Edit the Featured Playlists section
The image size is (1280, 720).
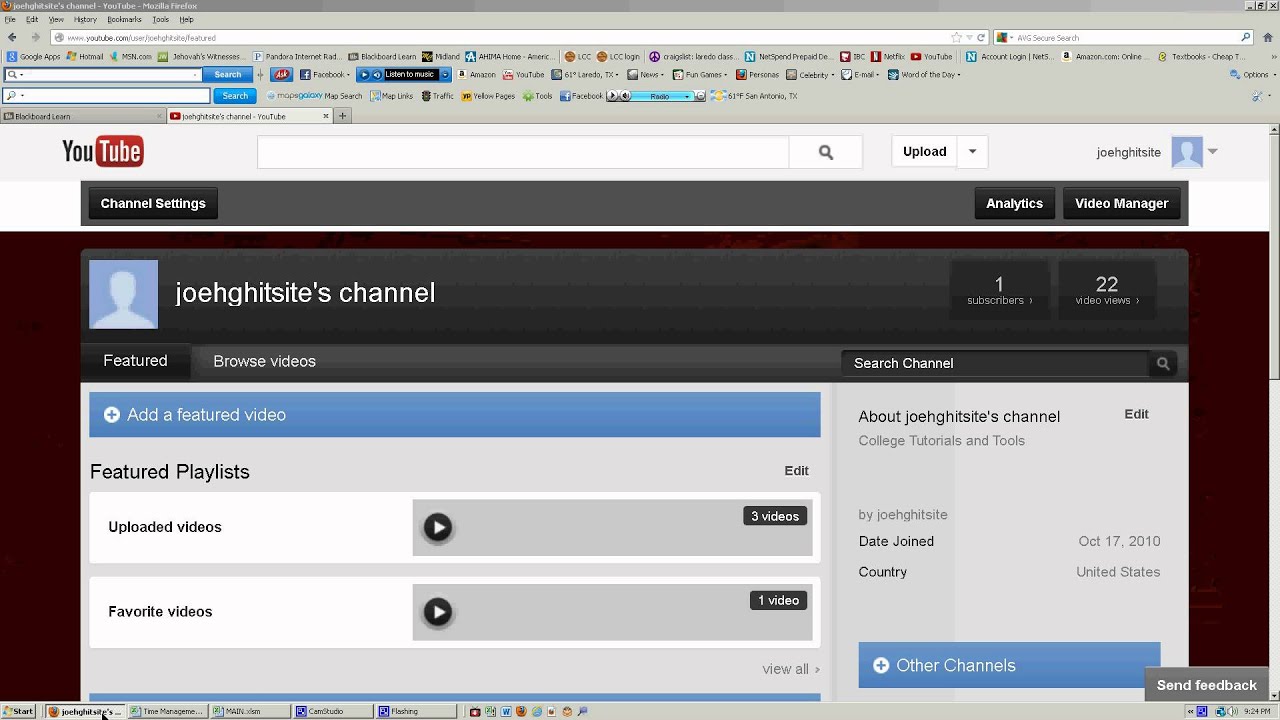[x=796, y=471]
